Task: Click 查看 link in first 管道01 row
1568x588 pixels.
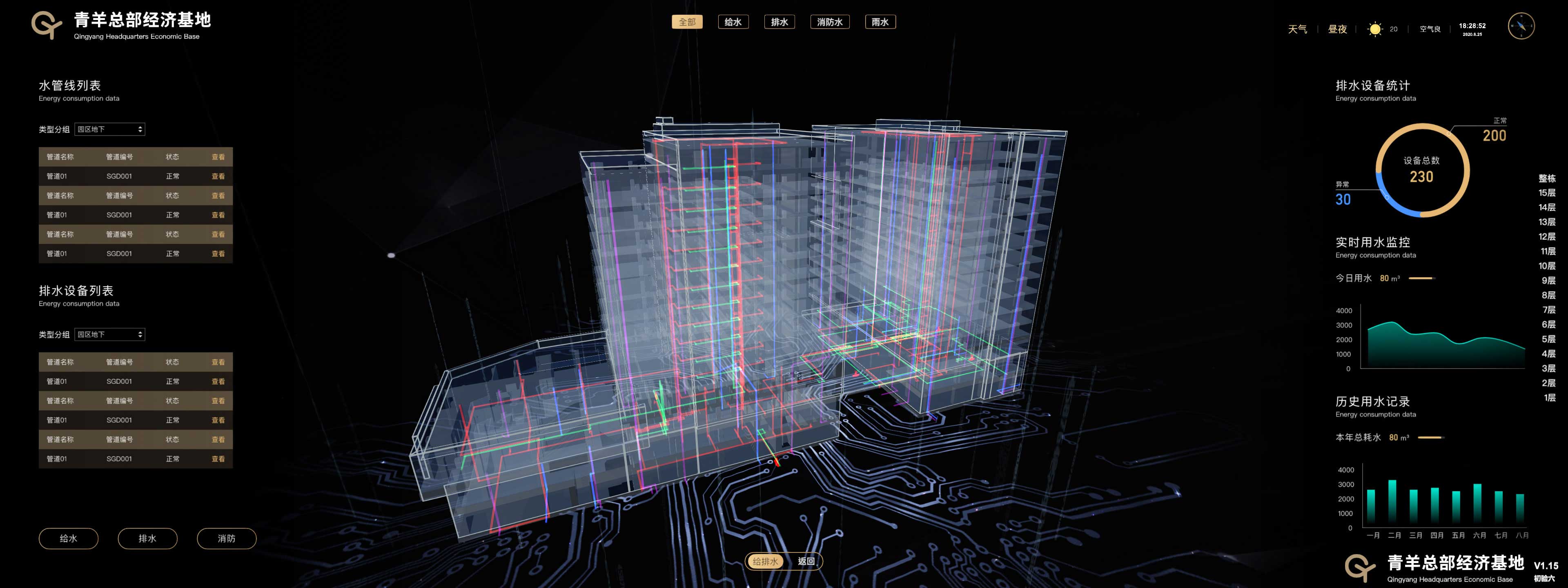Action: 218,176
